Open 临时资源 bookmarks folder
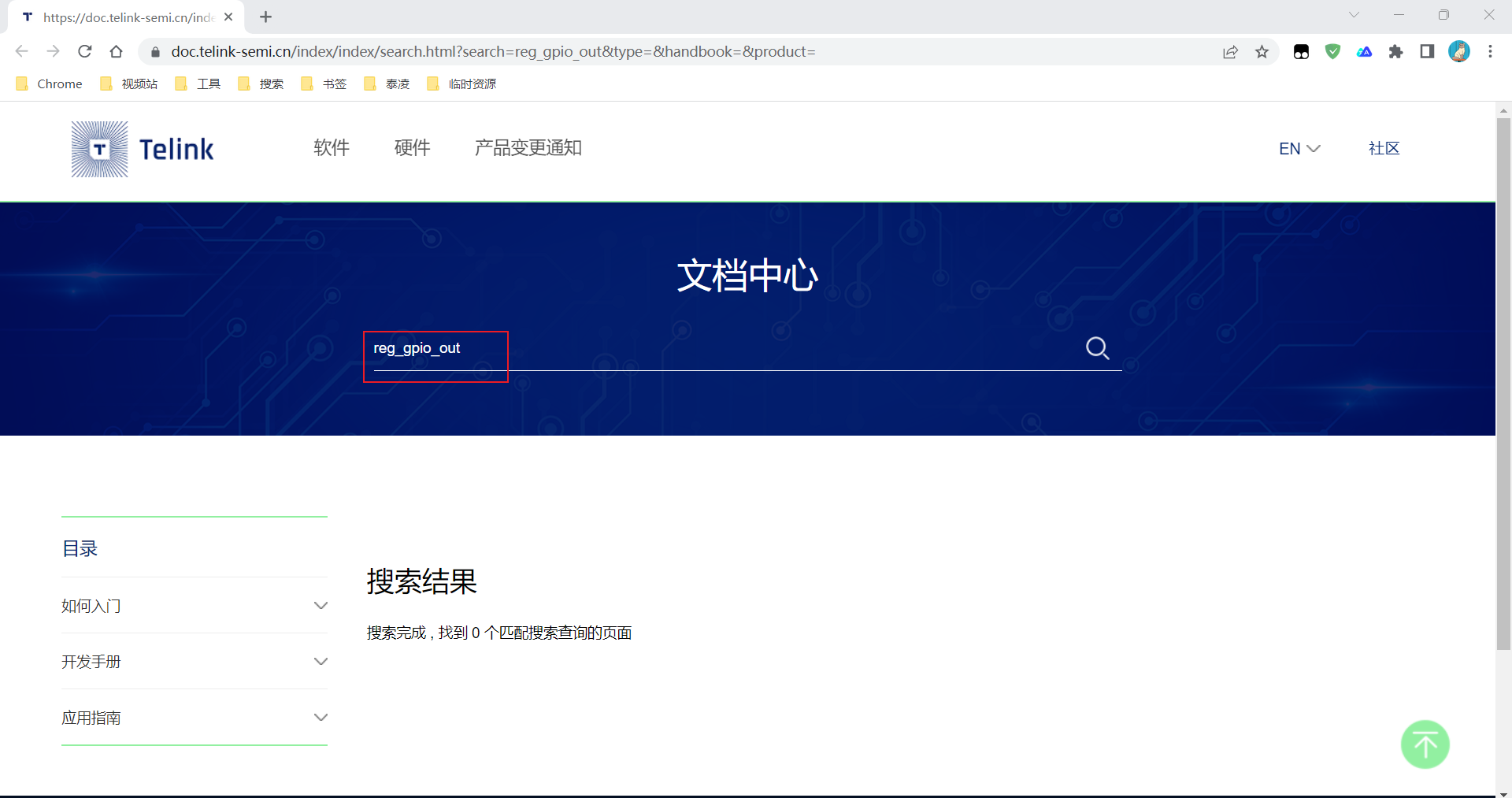1512x798 pixels. coord(461,84)
